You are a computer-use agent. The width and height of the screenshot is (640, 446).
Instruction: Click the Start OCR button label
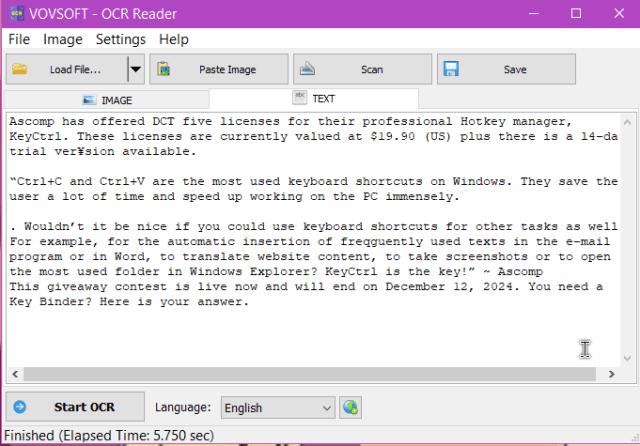(x=84, y=407)
